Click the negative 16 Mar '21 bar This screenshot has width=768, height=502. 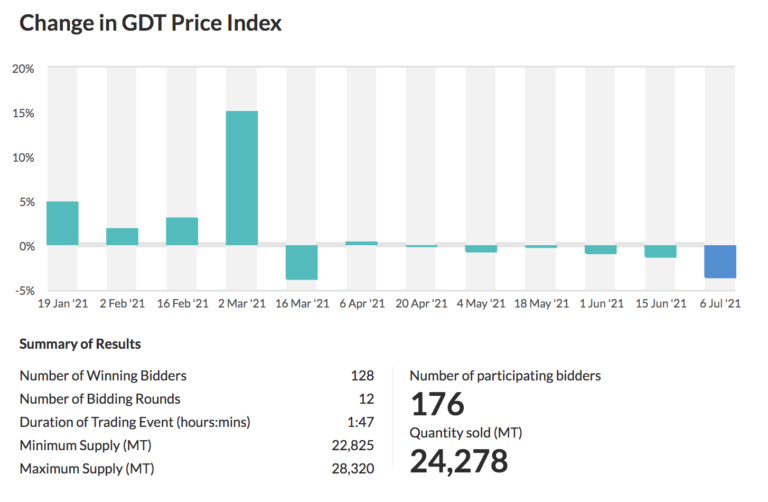[x=301, y=262]
